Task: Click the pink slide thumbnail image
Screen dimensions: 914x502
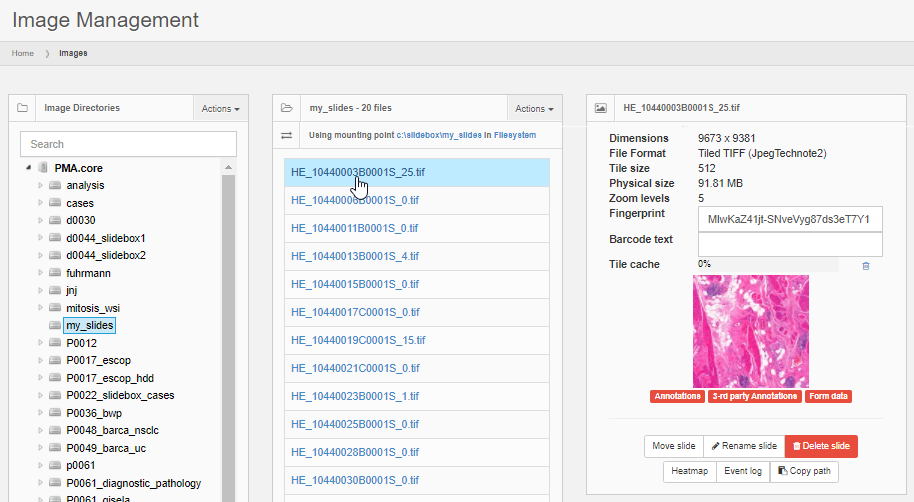Action: (750, 331)
